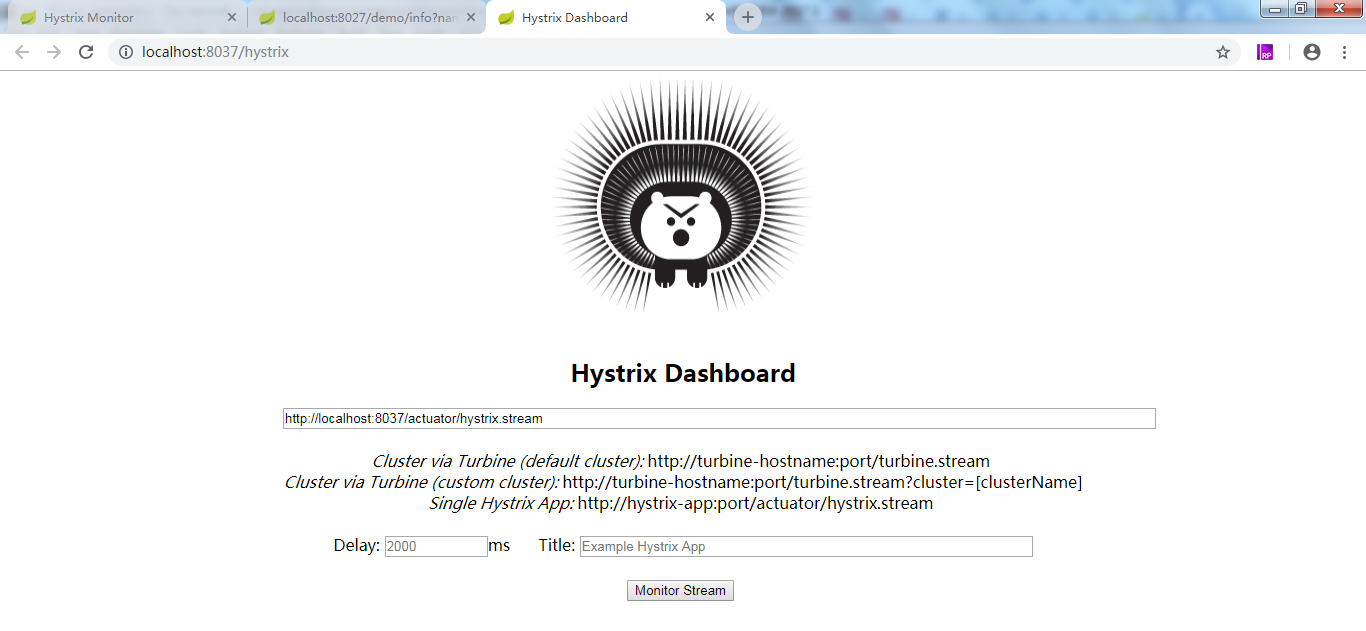The width and height of the screenshot is (1366, 631).
Task: Switch to the Hystrix Monitor tab
Action: click(125, 17)
